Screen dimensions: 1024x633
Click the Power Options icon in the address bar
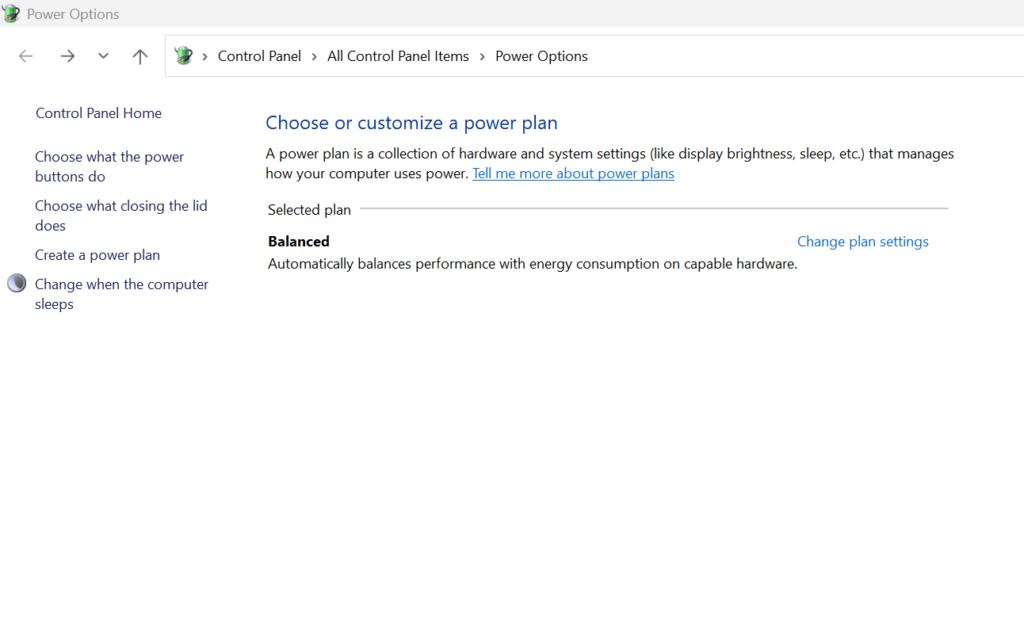tap(183, 56)
